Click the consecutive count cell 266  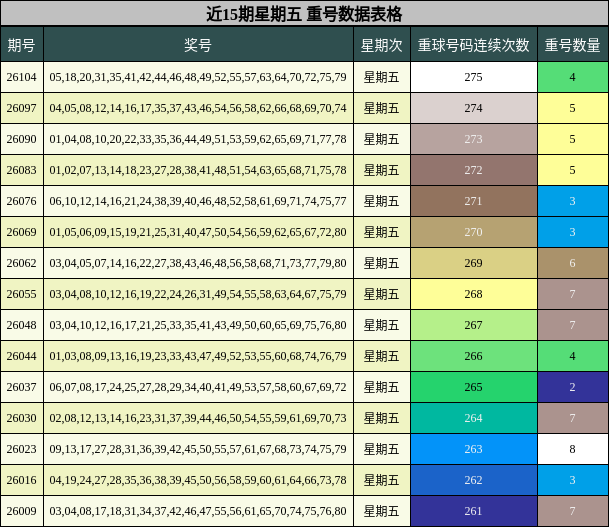pos(474,356)
